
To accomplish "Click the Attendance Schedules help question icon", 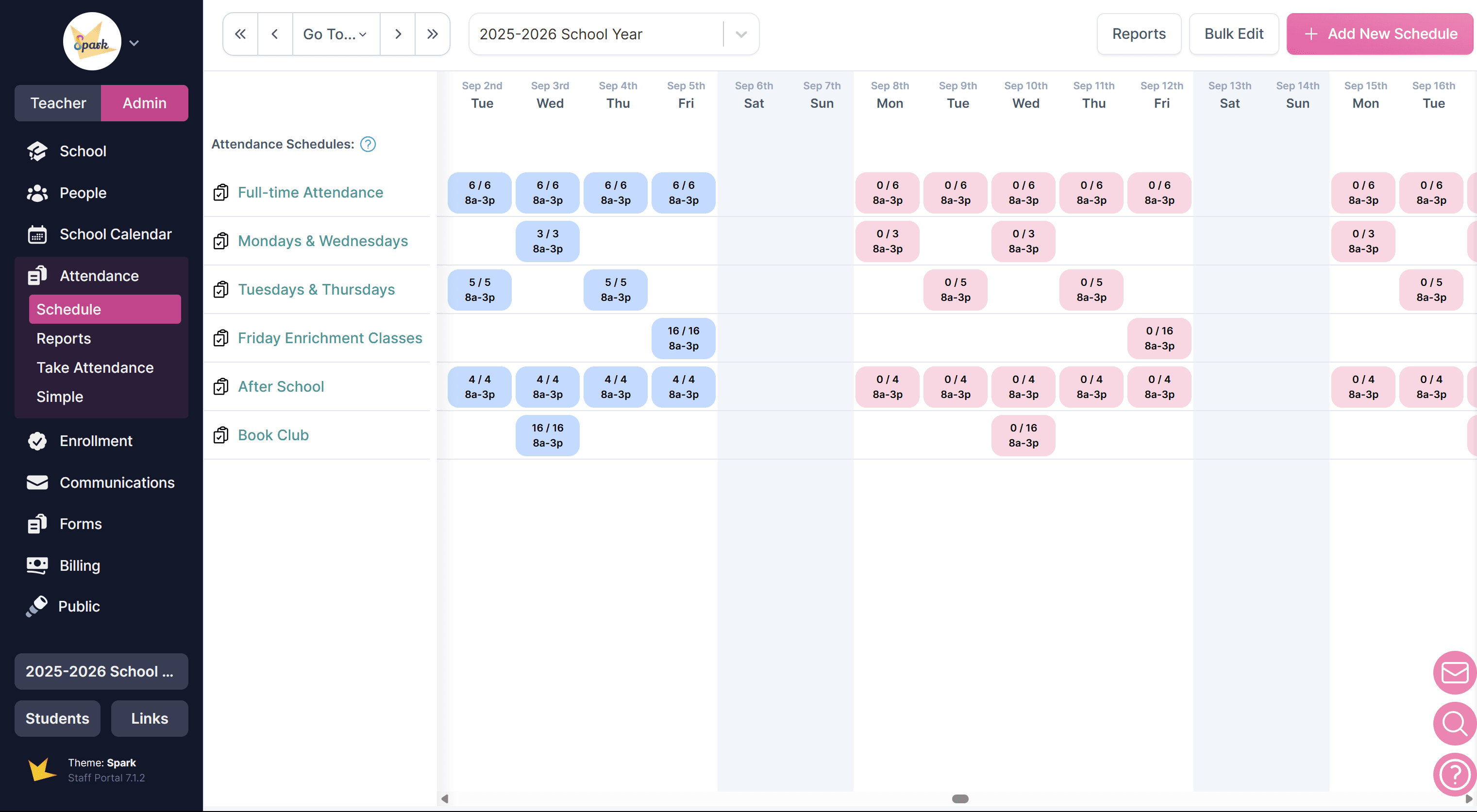I will pyautogui.click(x=368, y=144).
